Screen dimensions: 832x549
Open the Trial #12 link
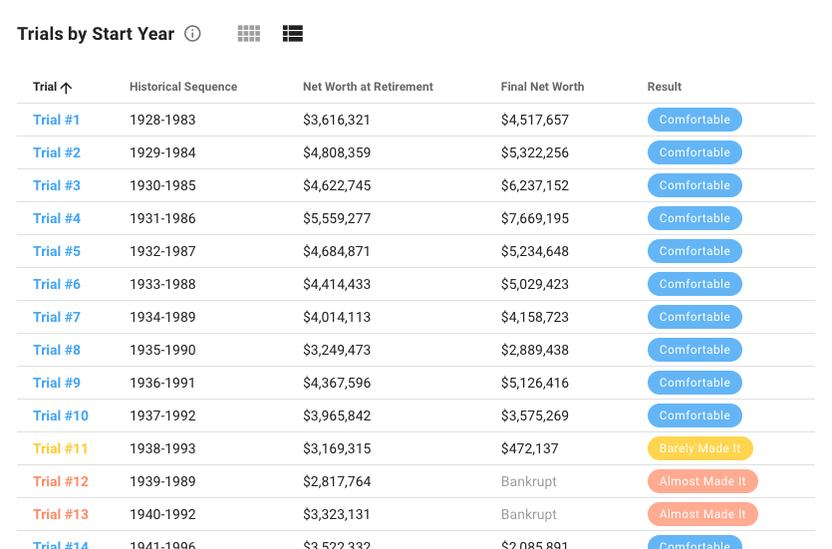click(60, 482)
